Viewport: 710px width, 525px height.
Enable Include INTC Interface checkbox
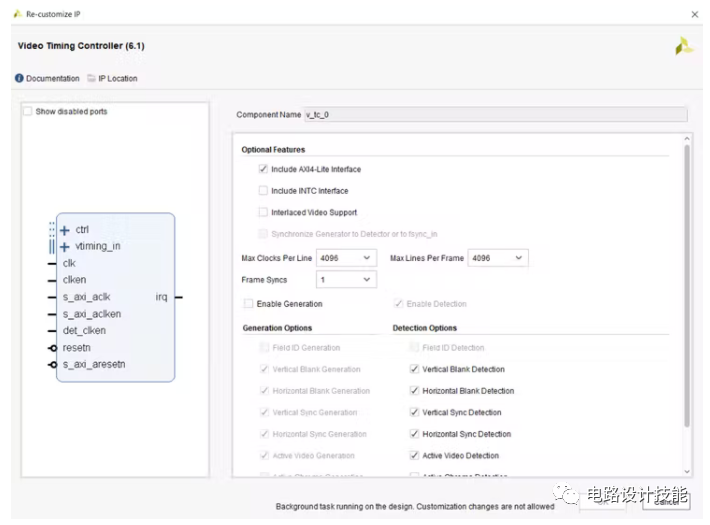click(263, 191)
